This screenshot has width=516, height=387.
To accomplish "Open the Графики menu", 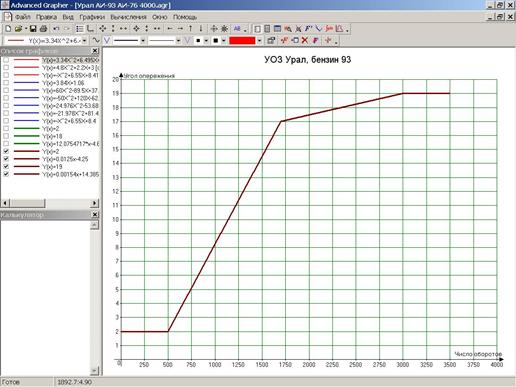I will 92,17.
